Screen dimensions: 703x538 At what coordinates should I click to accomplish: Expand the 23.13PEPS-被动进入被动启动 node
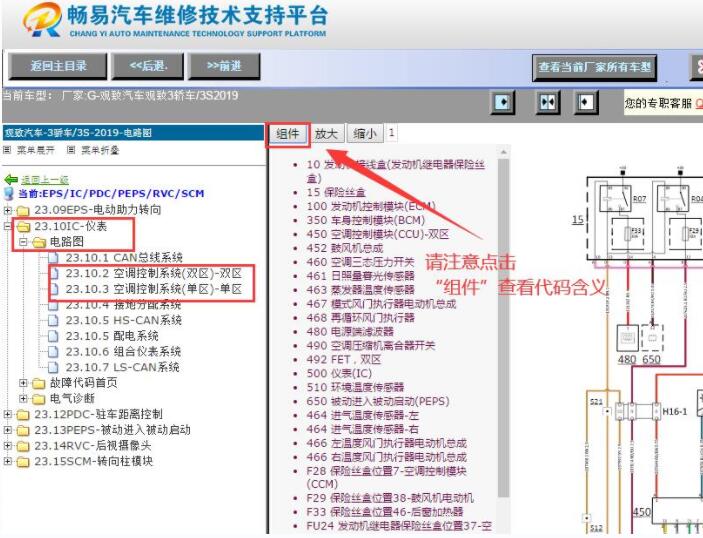click(x=8, y=430)
